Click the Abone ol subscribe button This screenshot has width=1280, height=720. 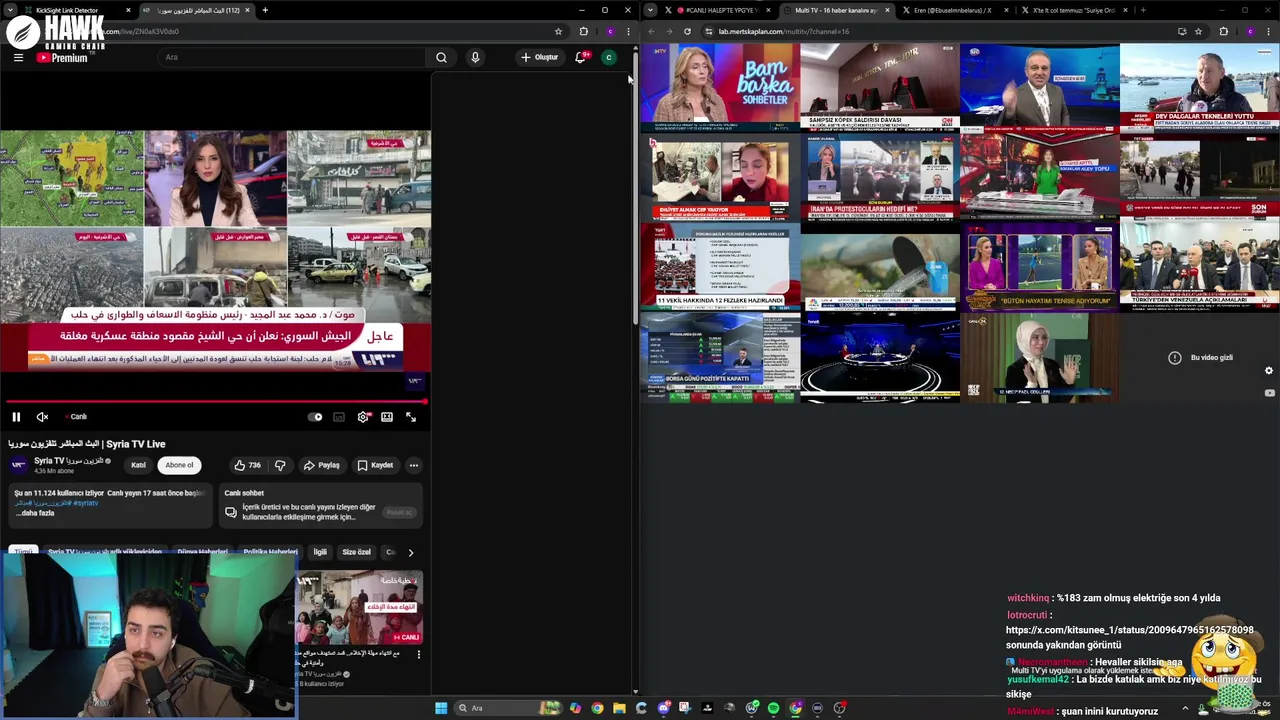pos(179,465)
